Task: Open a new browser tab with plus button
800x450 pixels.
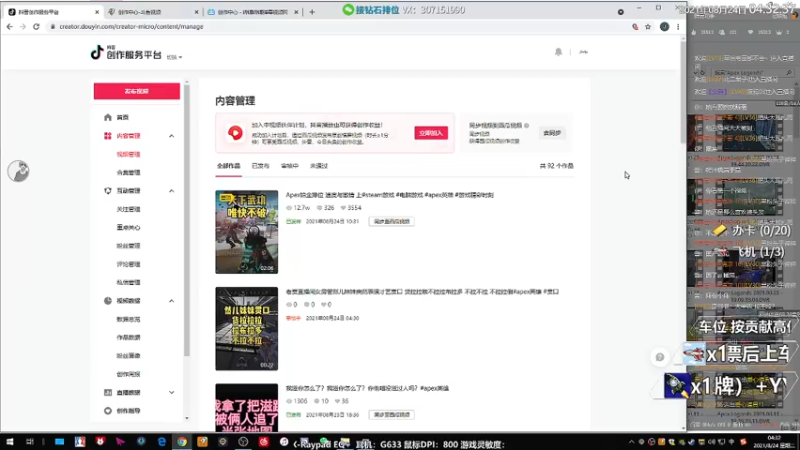Action: 312,12
